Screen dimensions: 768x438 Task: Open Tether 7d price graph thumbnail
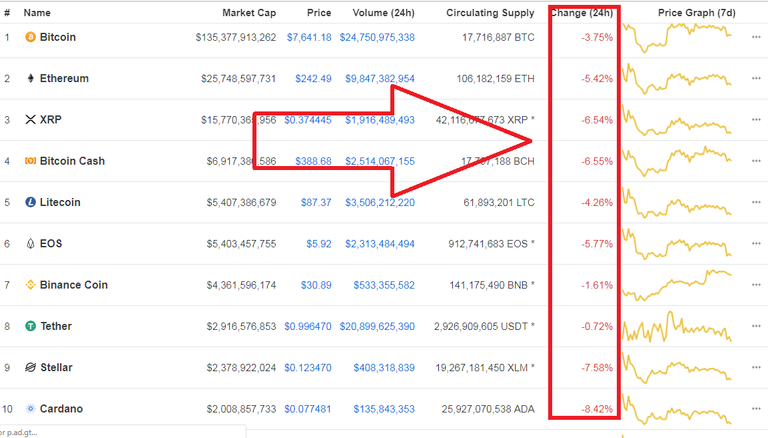677,326
